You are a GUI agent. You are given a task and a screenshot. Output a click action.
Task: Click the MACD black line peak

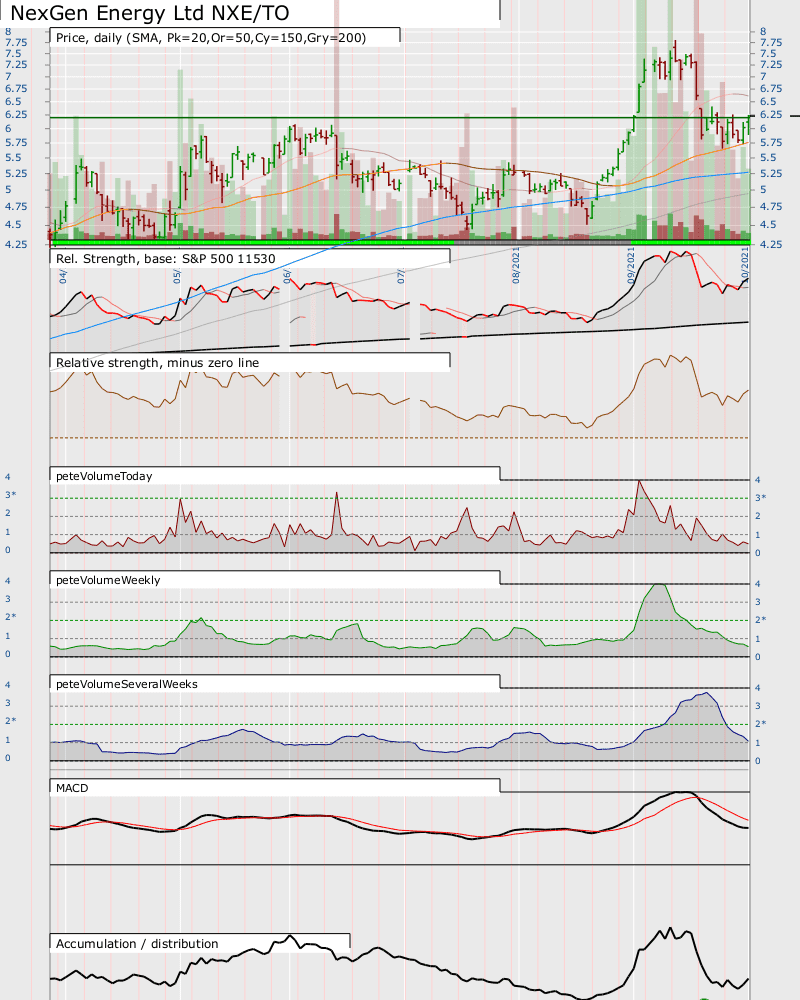pyautogui.click(x=683, y=793)
